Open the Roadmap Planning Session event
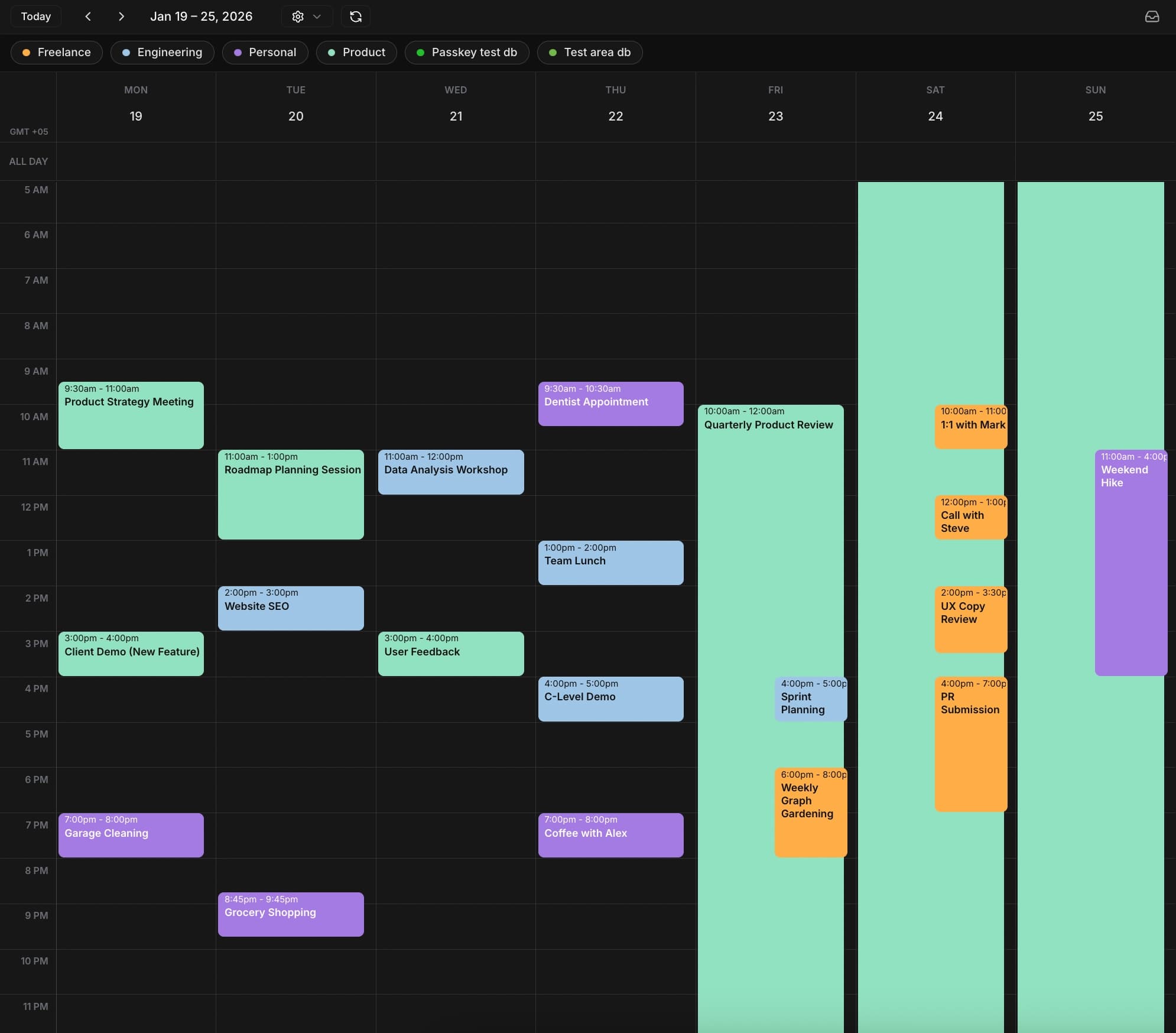1176x1033 pixels. click(291, 494)
